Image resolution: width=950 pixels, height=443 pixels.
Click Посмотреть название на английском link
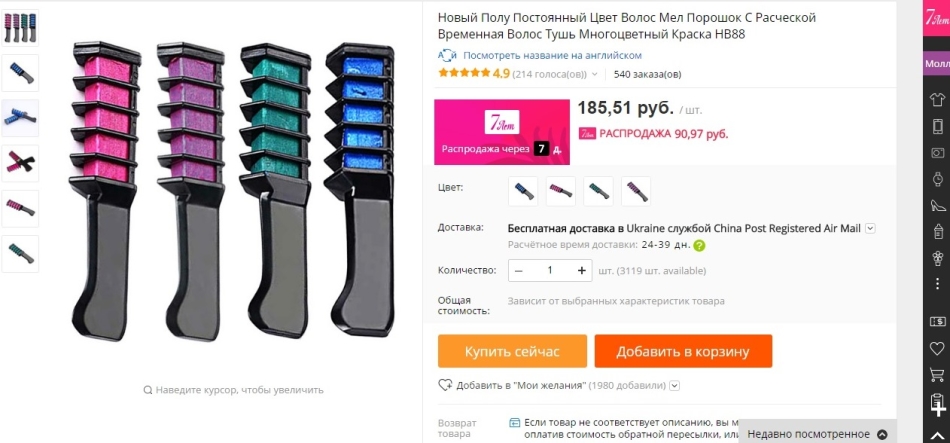point(552,55)
